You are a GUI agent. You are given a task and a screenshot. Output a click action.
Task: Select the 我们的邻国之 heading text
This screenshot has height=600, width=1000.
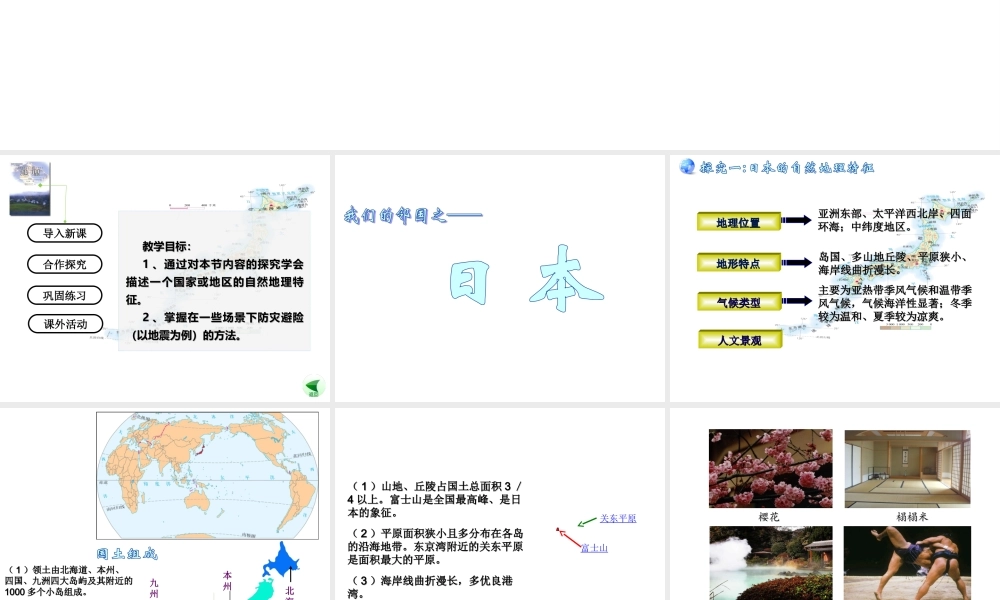[x=413, y=216]
